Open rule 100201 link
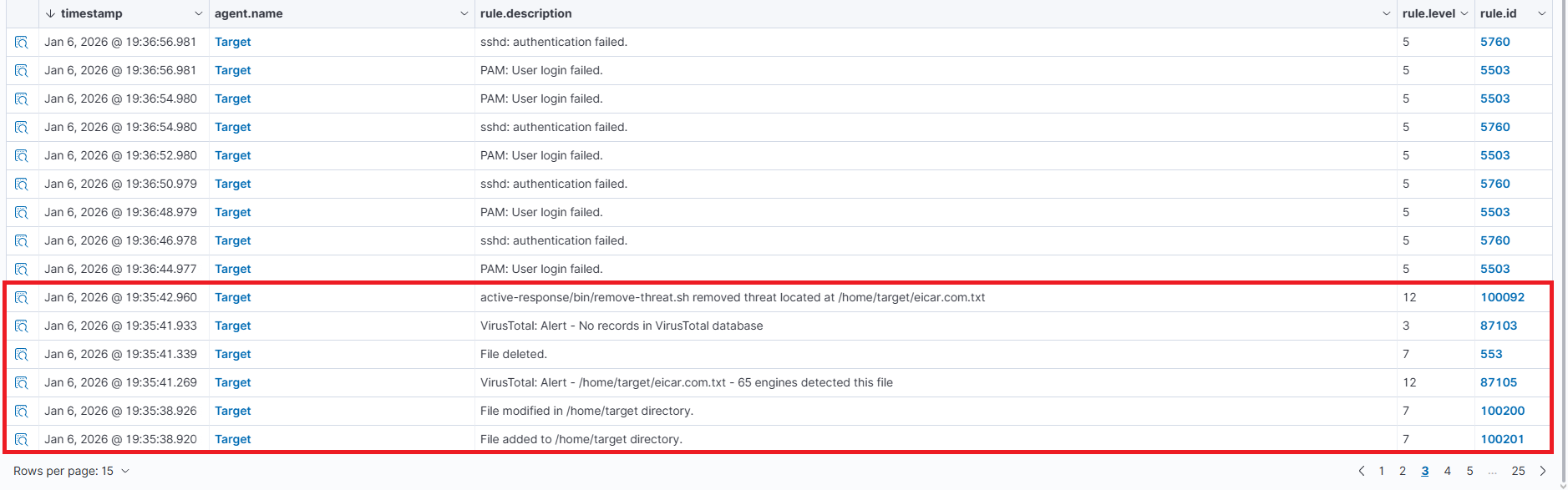This screenshot has width=1568, height=490. click(x=1502, y=439)
